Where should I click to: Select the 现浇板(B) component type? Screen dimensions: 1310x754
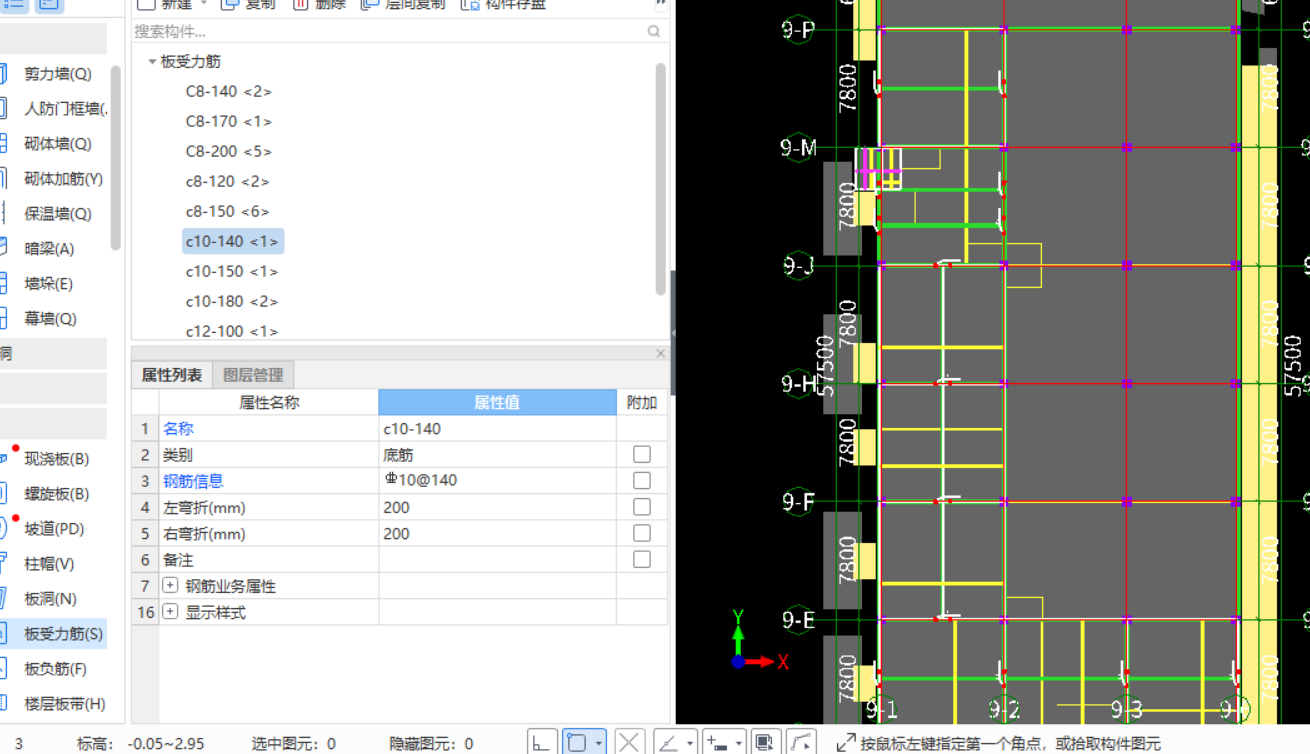coord(57,459)
